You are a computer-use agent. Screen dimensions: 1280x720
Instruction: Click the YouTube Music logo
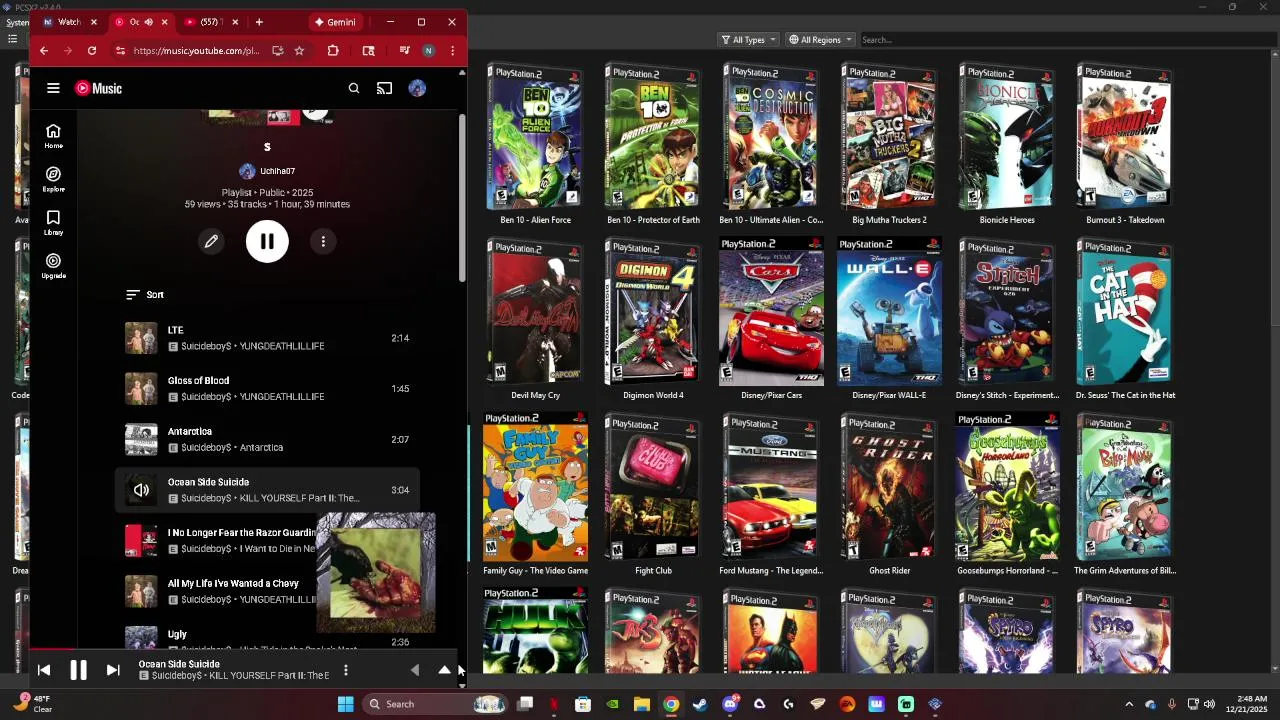tap(98, 88)
